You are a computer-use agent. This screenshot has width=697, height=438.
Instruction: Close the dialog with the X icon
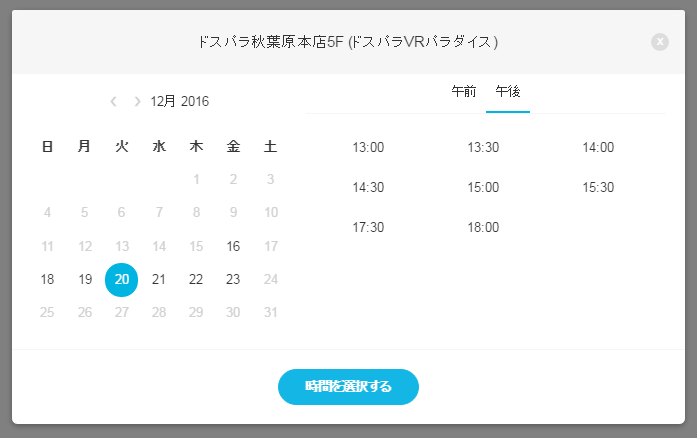660,42
